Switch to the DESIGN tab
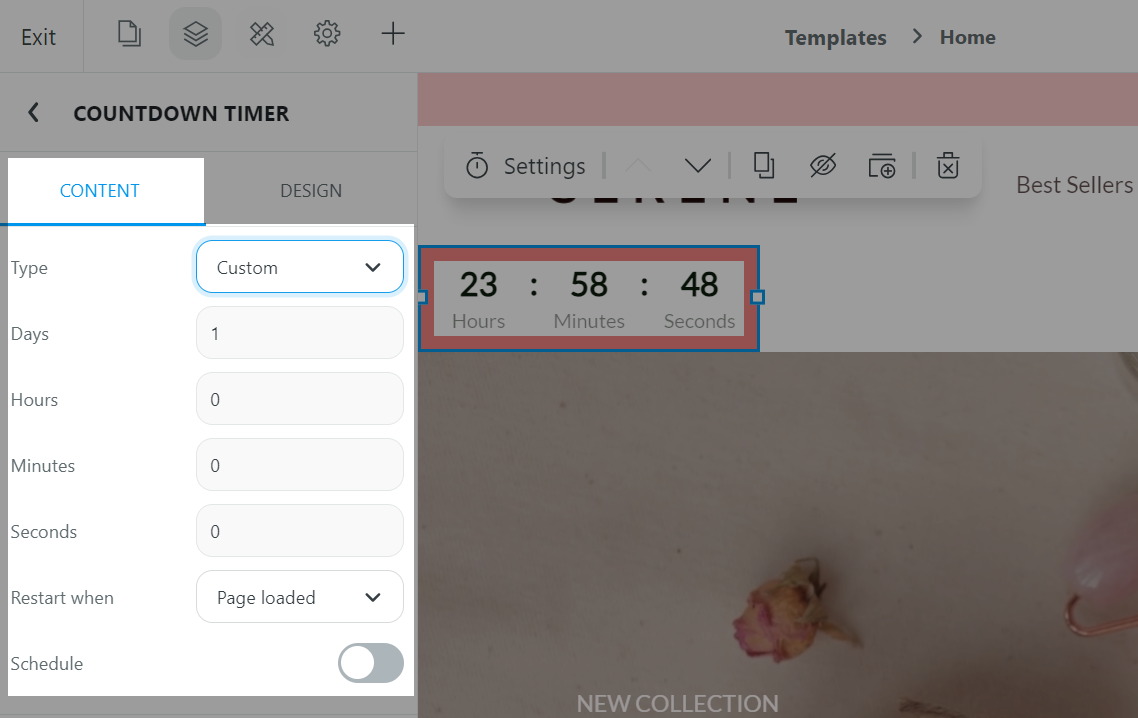The height and width of the screenshot is (718, 1138). (311, 191)
